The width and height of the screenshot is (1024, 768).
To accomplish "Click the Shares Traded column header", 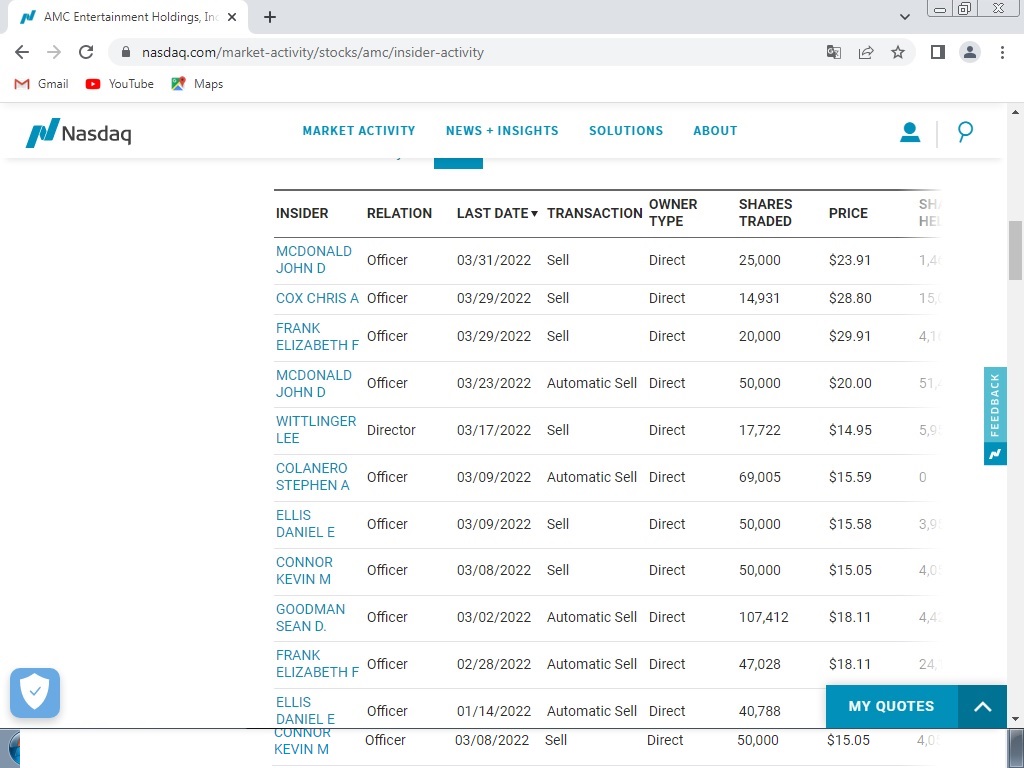I will 765,213.
